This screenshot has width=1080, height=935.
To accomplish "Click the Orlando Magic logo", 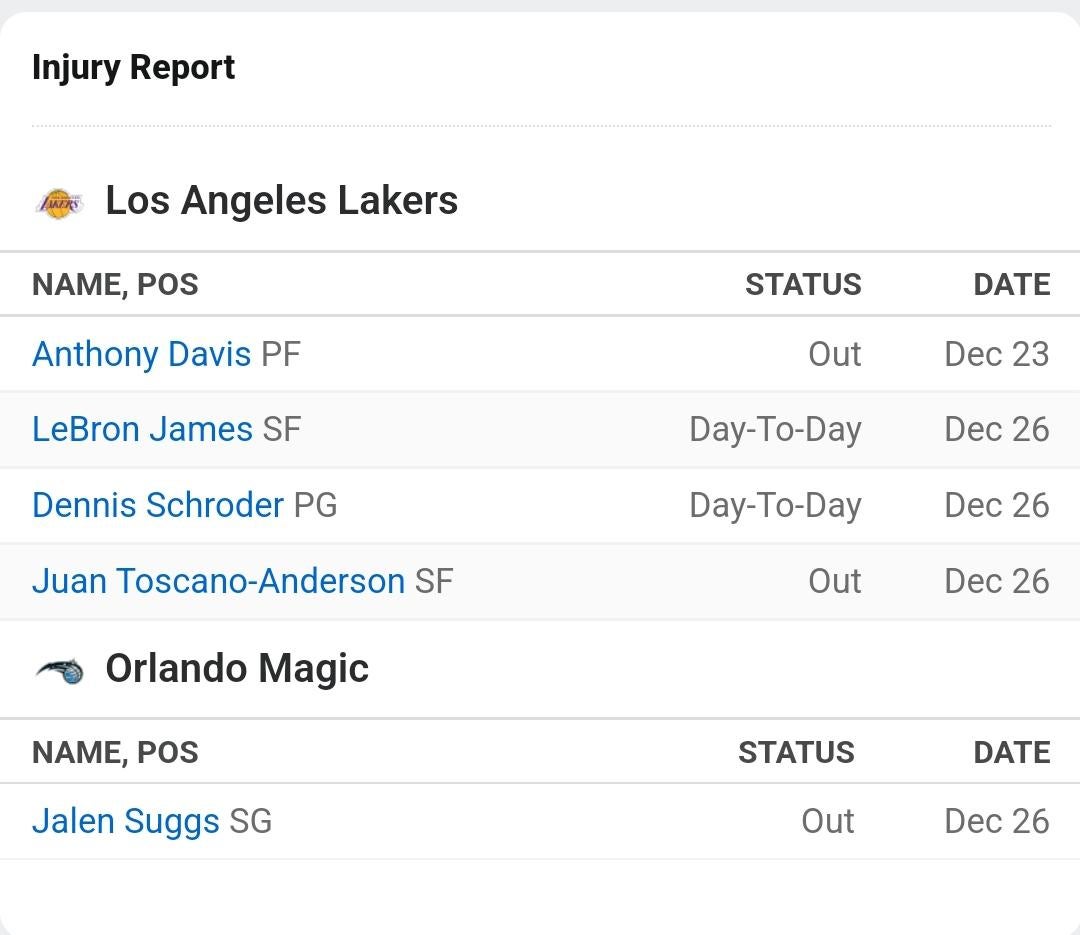I will (x=59, y=670).
